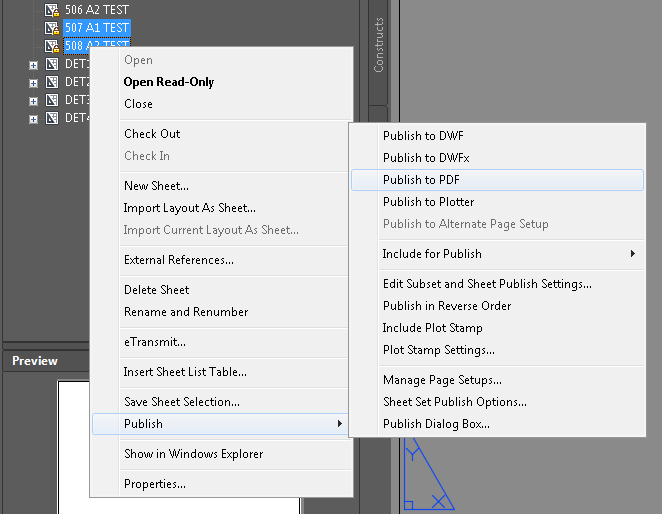Viewport: 662px width, 514px height.
Task: Open the Include for Publish submenu arrow
Action: (x=632, y=253)
